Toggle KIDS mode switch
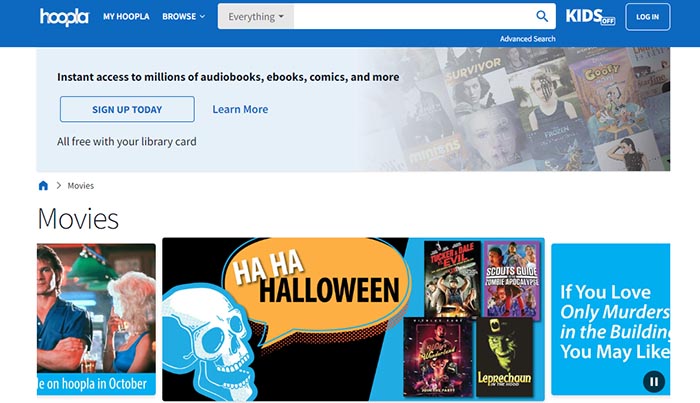The height and width of the screenshot is (403, 700). pos(590,17)
